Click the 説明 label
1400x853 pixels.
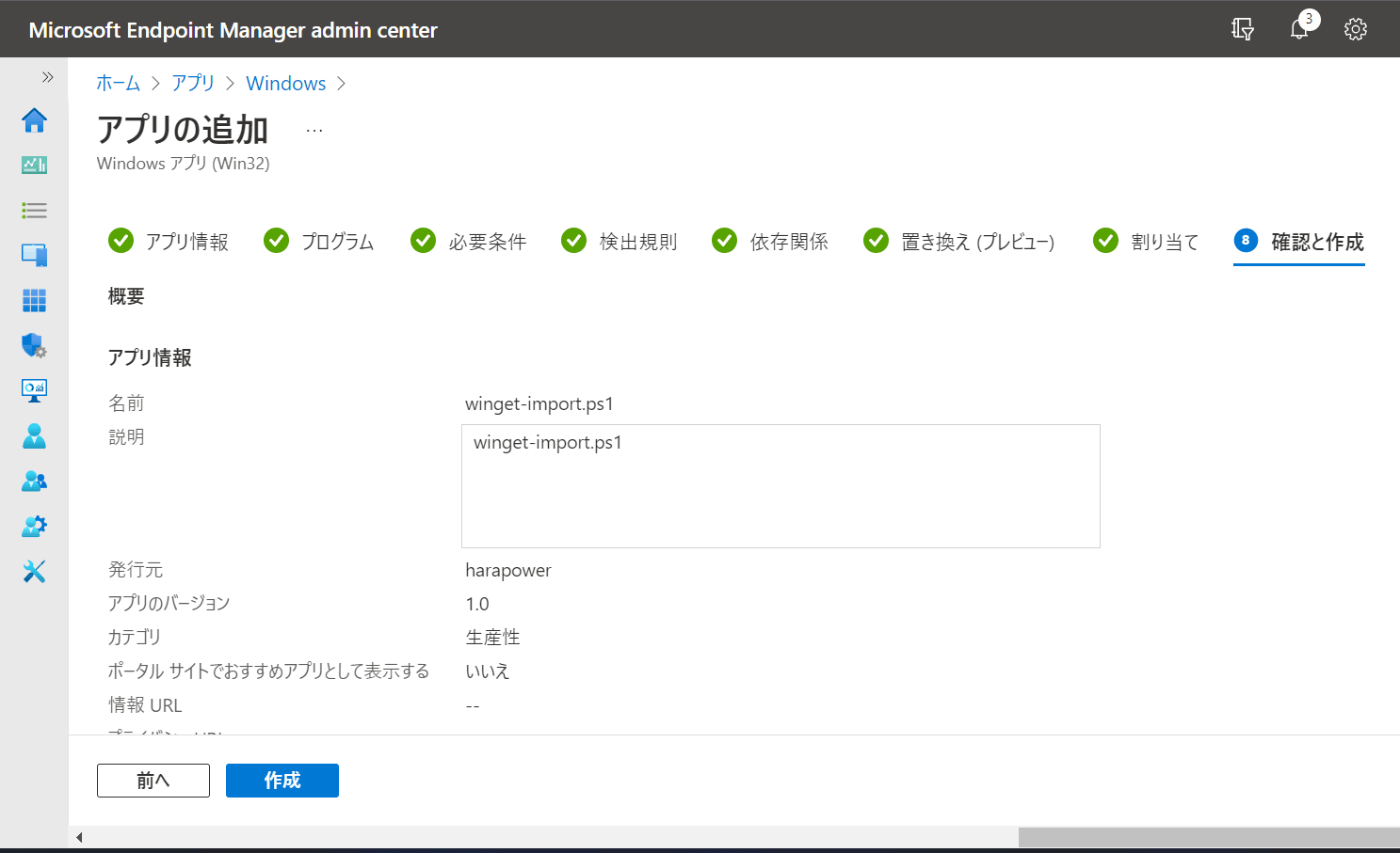[x=126, y=437]
